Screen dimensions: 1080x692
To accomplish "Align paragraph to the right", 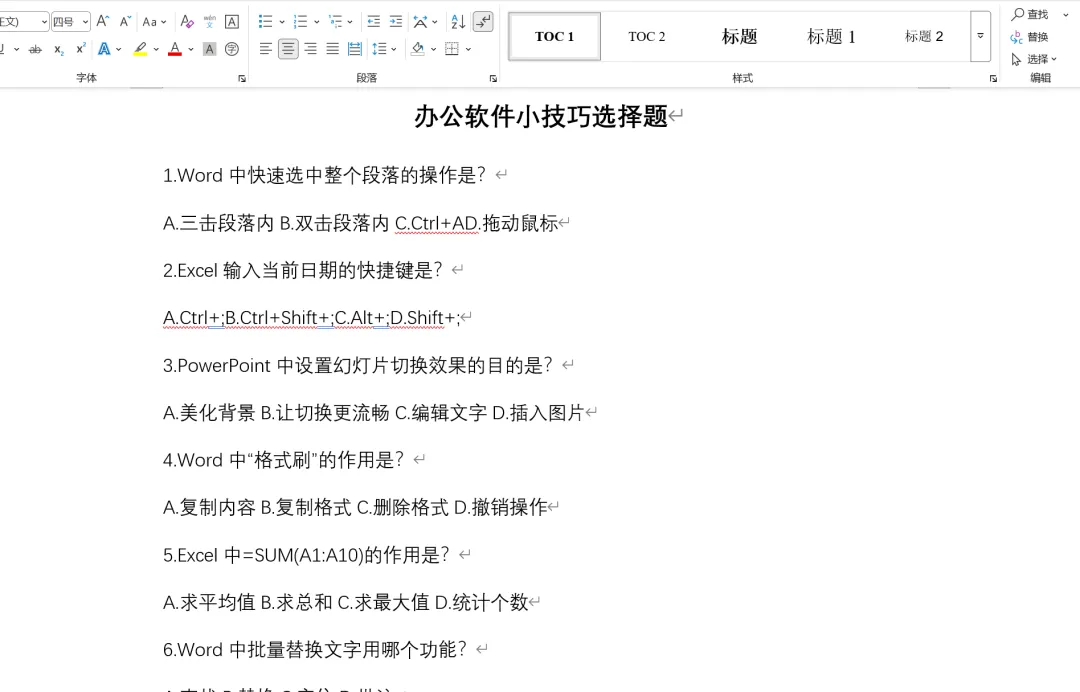I will [311, 49].
